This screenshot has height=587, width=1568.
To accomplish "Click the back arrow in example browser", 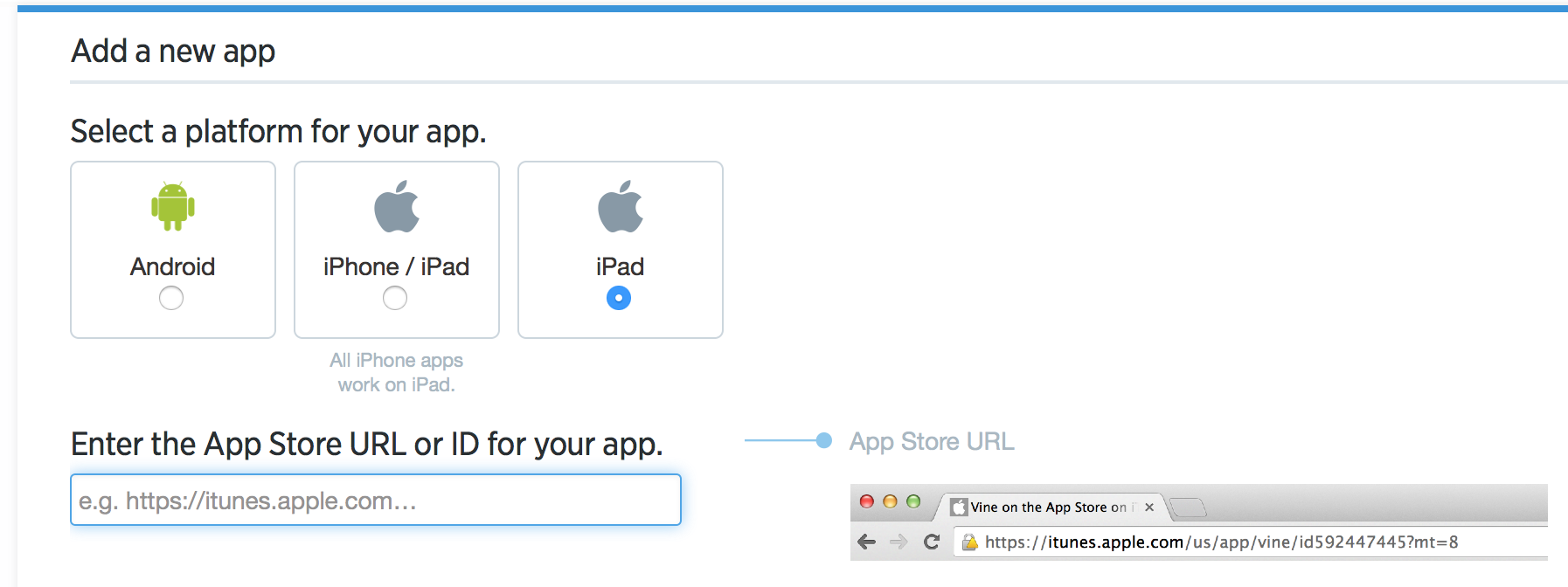I will point(867,542).
